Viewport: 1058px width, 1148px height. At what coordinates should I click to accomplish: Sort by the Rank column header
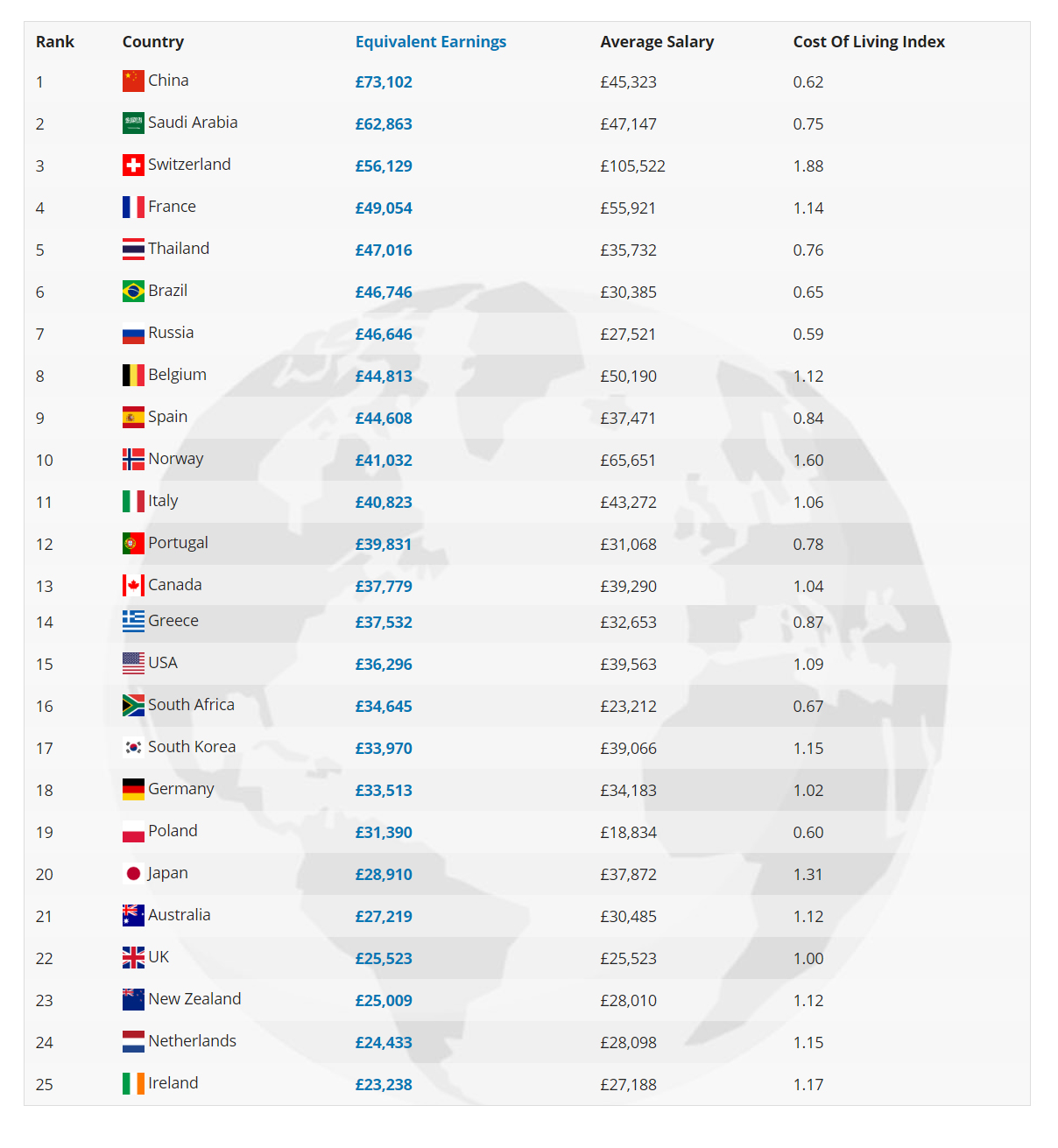(55, 42)
